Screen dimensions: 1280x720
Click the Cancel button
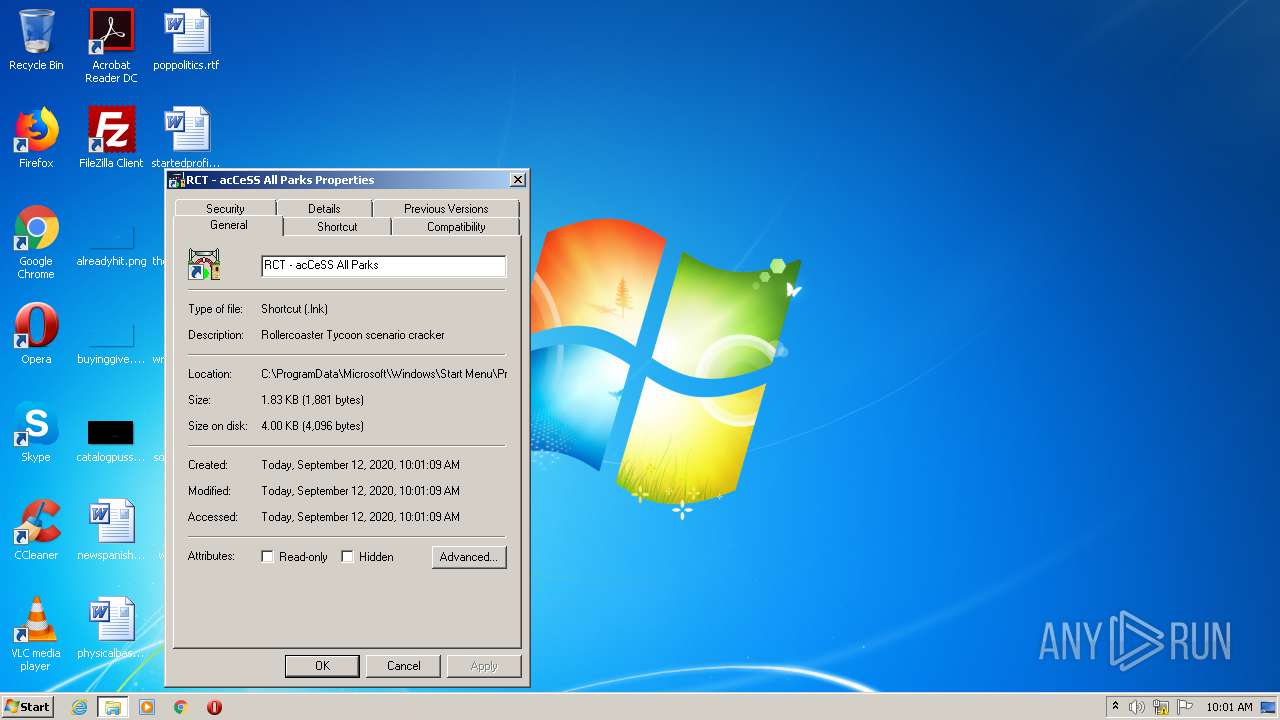click(x=404, y=666)
